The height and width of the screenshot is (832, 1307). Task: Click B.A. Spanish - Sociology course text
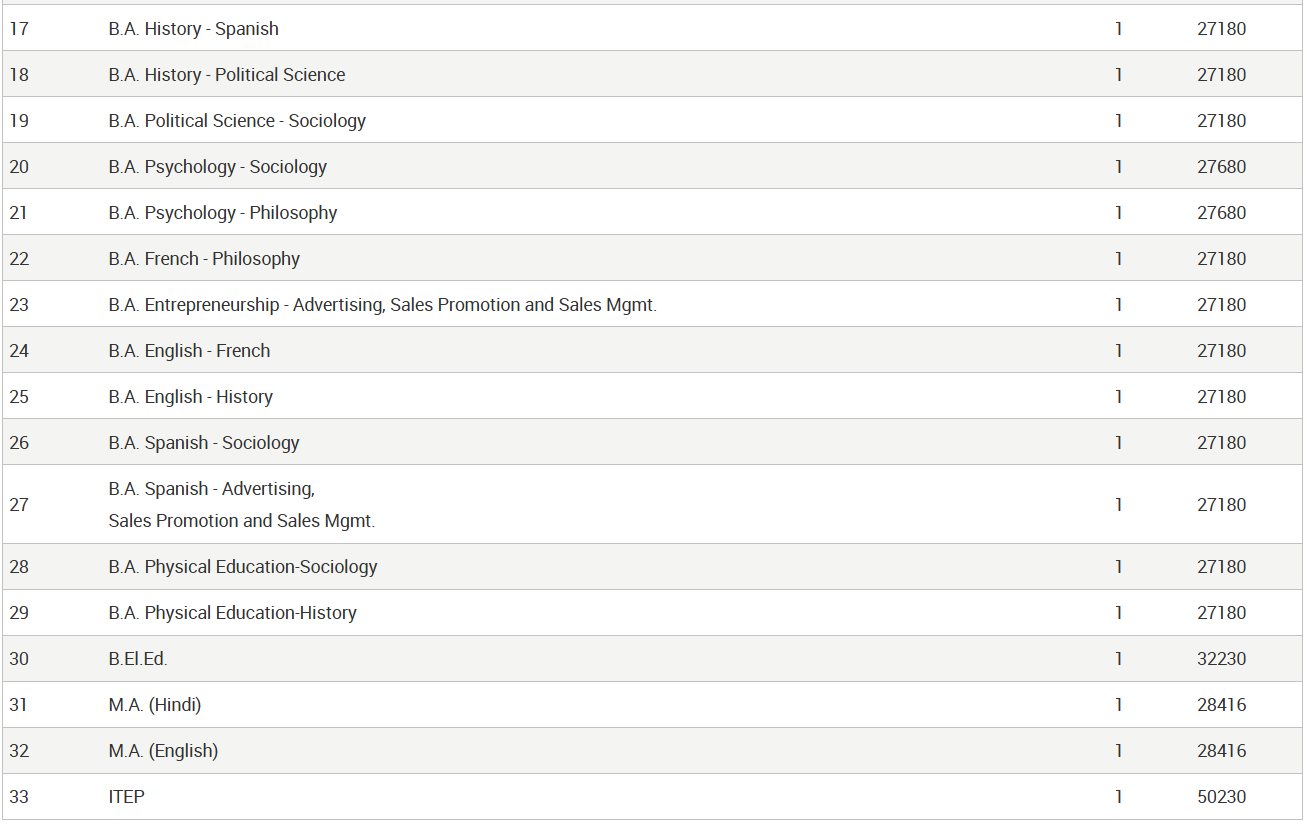204,443
